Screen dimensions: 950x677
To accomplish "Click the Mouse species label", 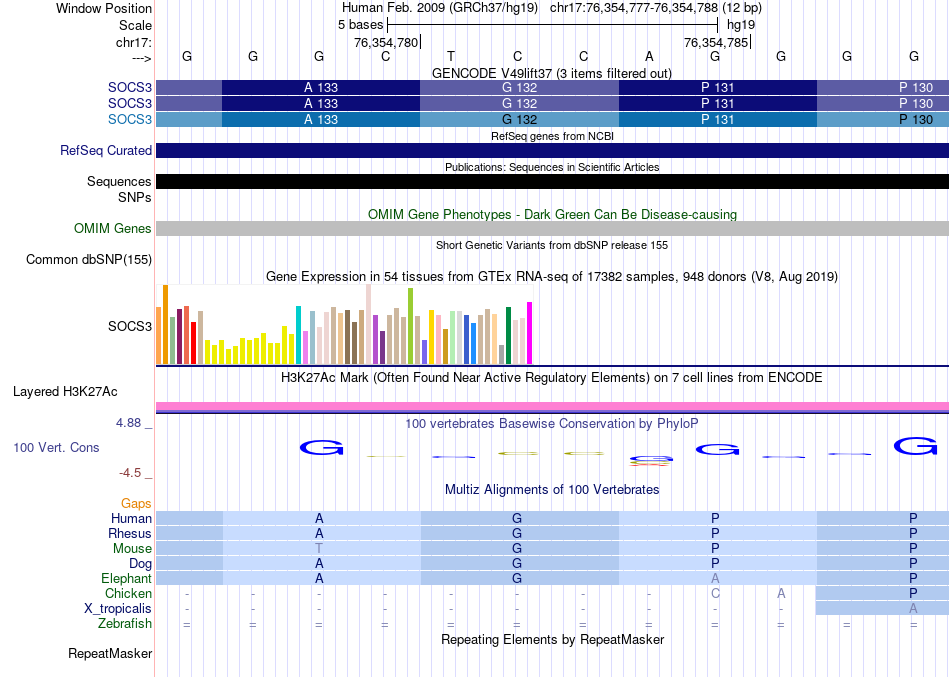I will (x=132, y=549).
